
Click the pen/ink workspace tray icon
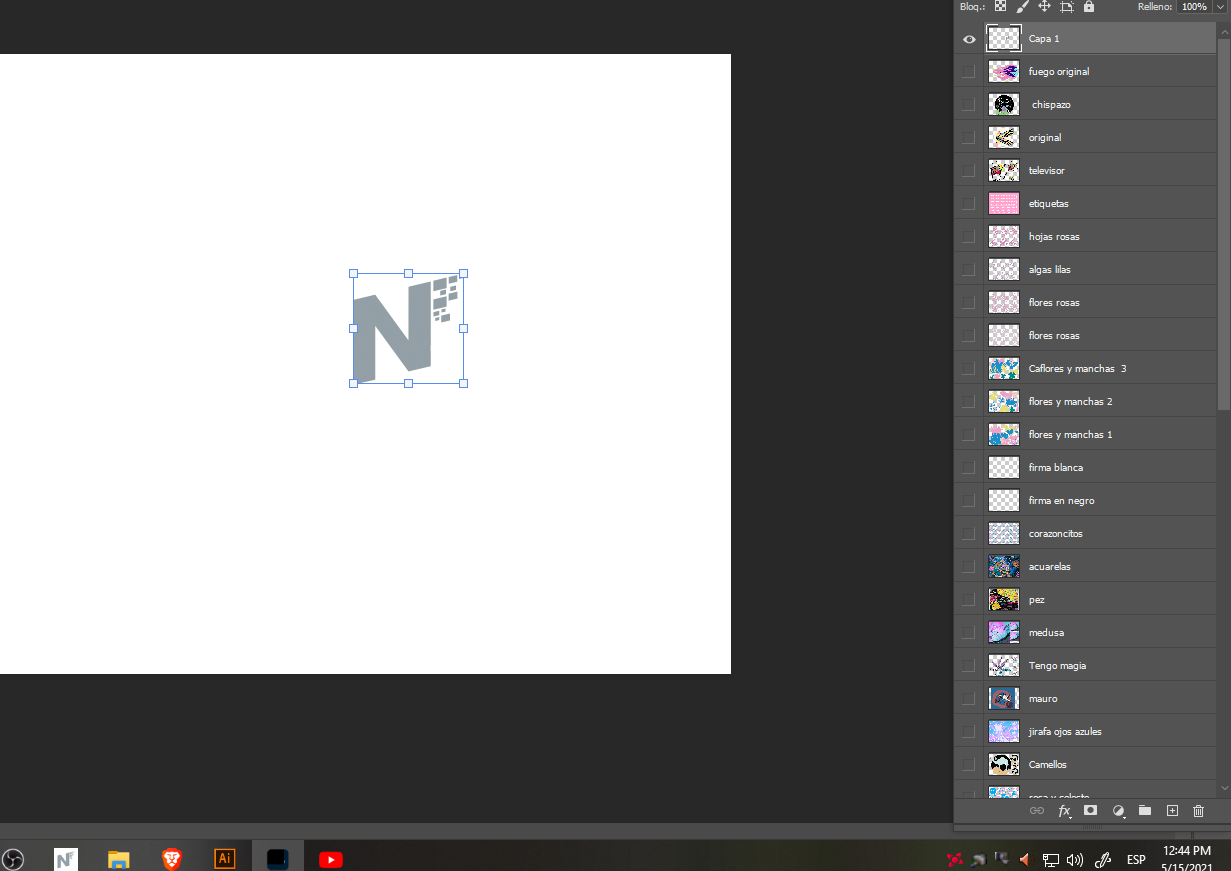[1104, 859]
